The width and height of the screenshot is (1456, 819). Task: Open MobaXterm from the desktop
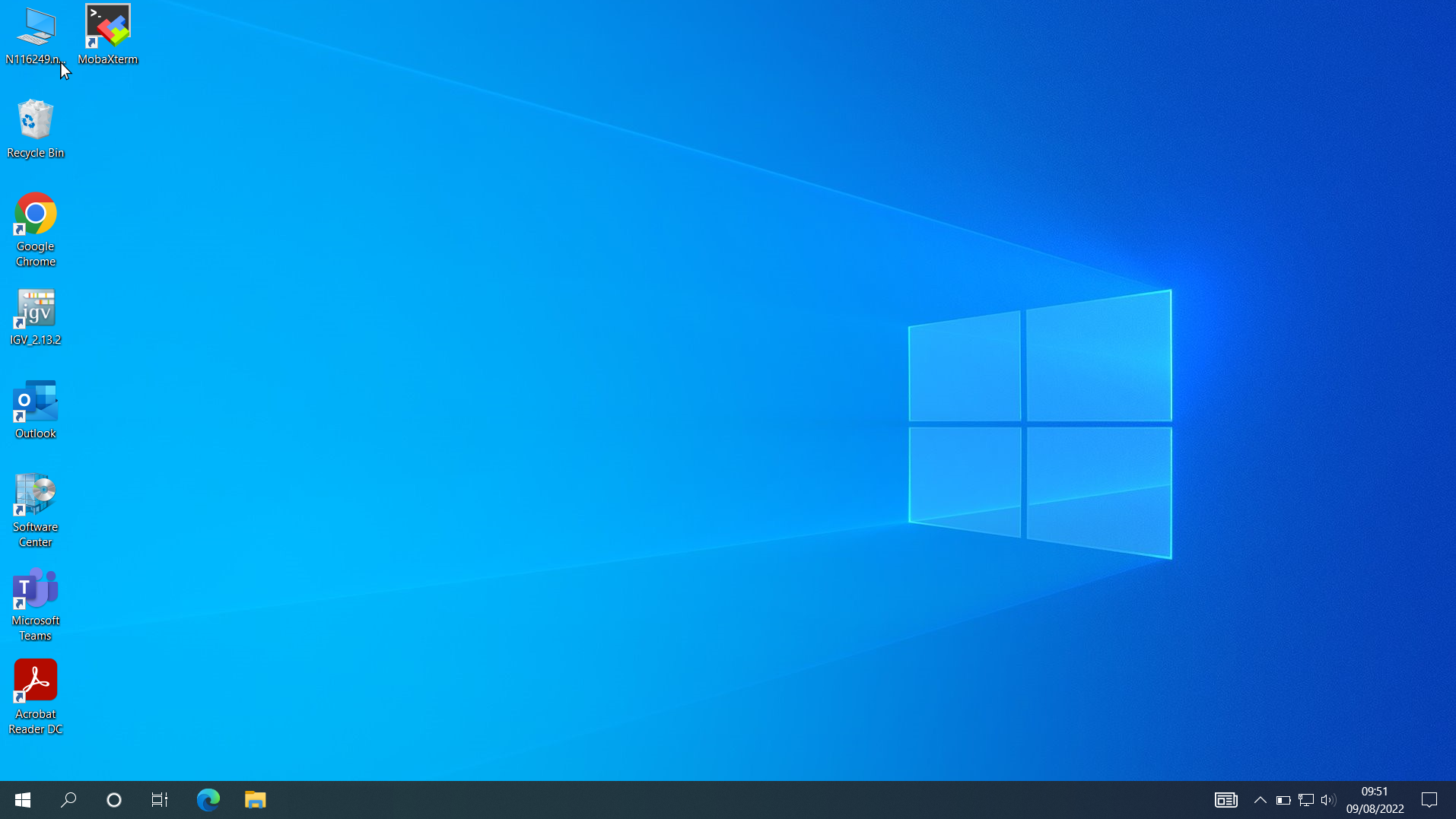coord(107,27)
